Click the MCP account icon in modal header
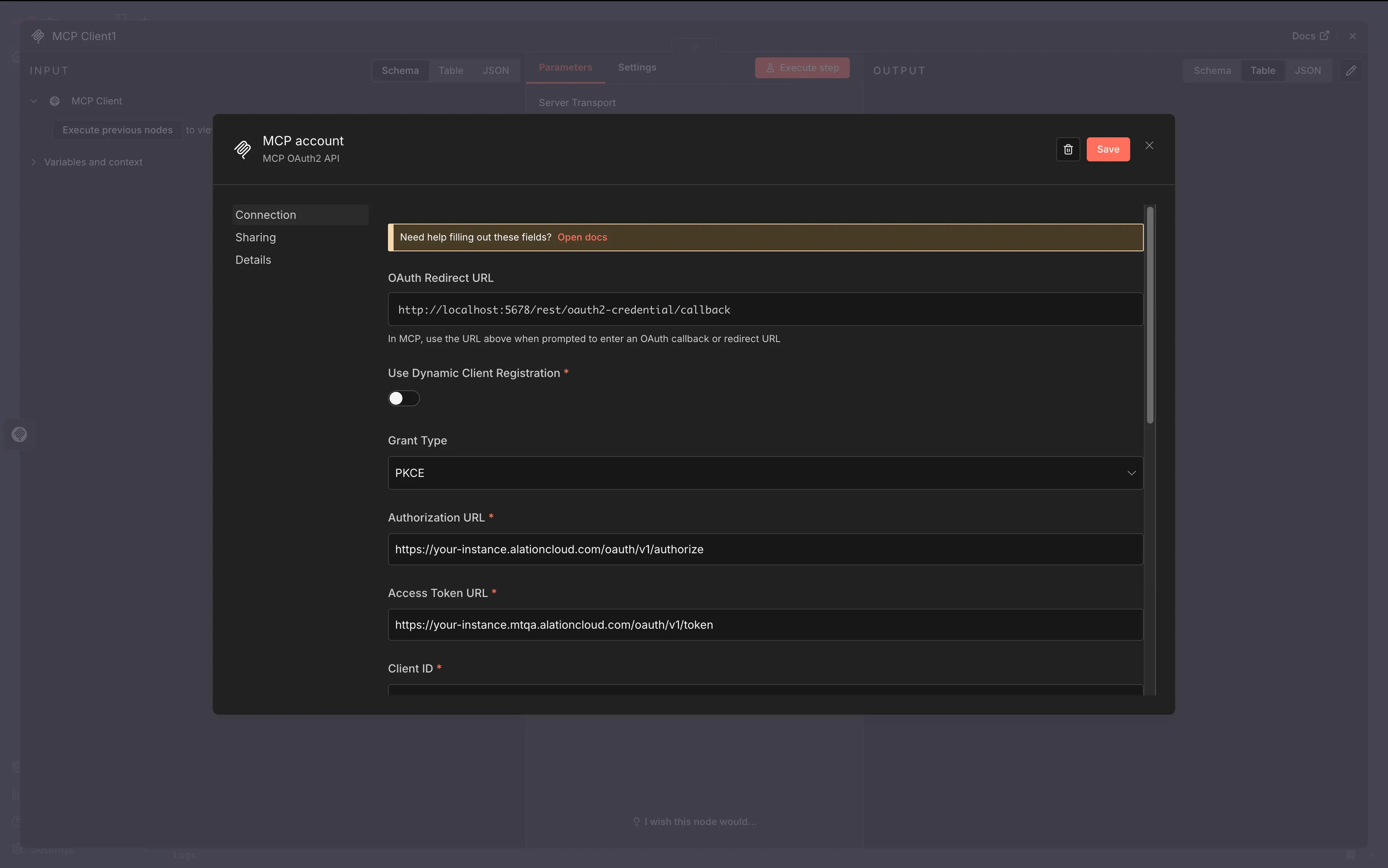Screen dimensions: 1388x868 click(242, 149)
